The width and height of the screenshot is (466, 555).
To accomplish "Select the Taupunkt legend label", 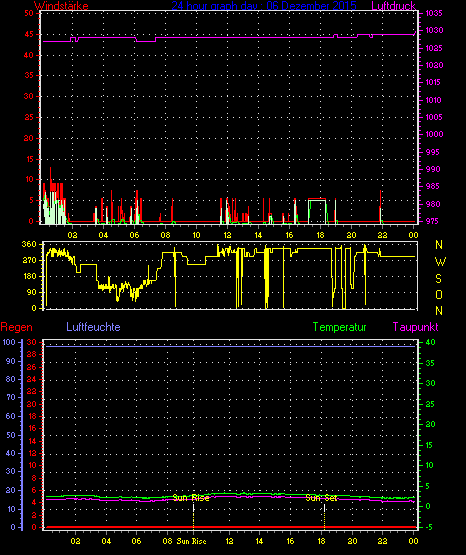I will tap(415, 327).
